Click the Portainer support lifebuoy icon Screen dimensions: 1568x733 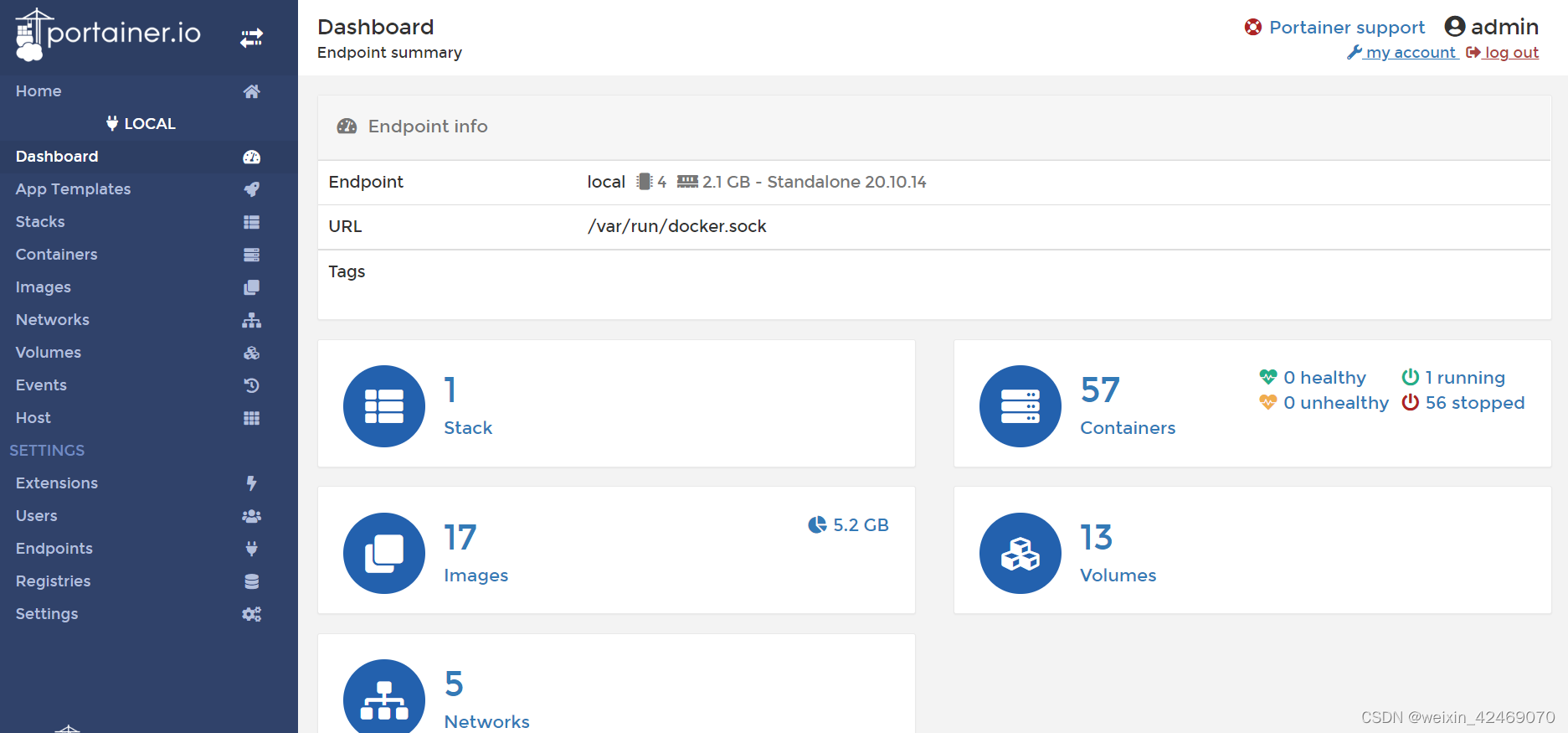[1252, 28]
